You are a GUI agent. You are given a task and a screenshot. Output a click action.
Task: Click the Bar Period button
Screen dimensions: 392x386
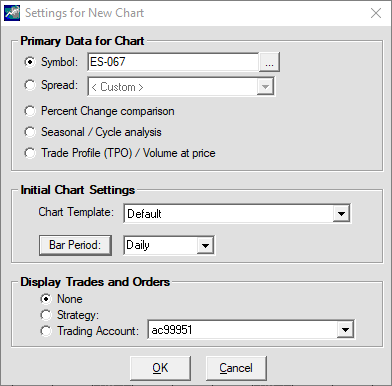[75, 245]
